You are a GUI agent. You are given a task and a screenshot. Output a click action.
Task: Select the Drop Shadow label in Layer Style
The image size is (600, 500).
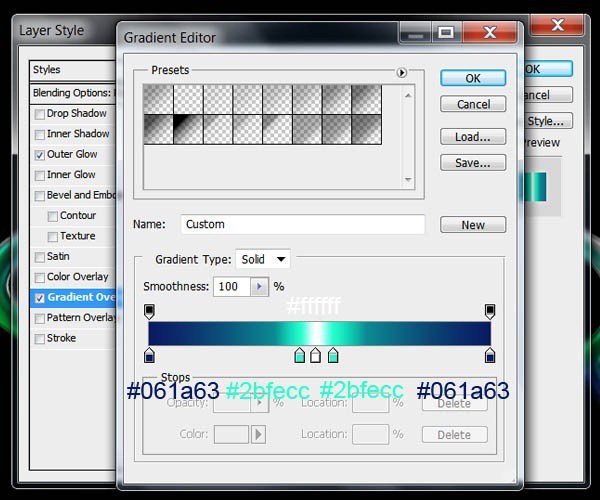click(x=77, y=113)
